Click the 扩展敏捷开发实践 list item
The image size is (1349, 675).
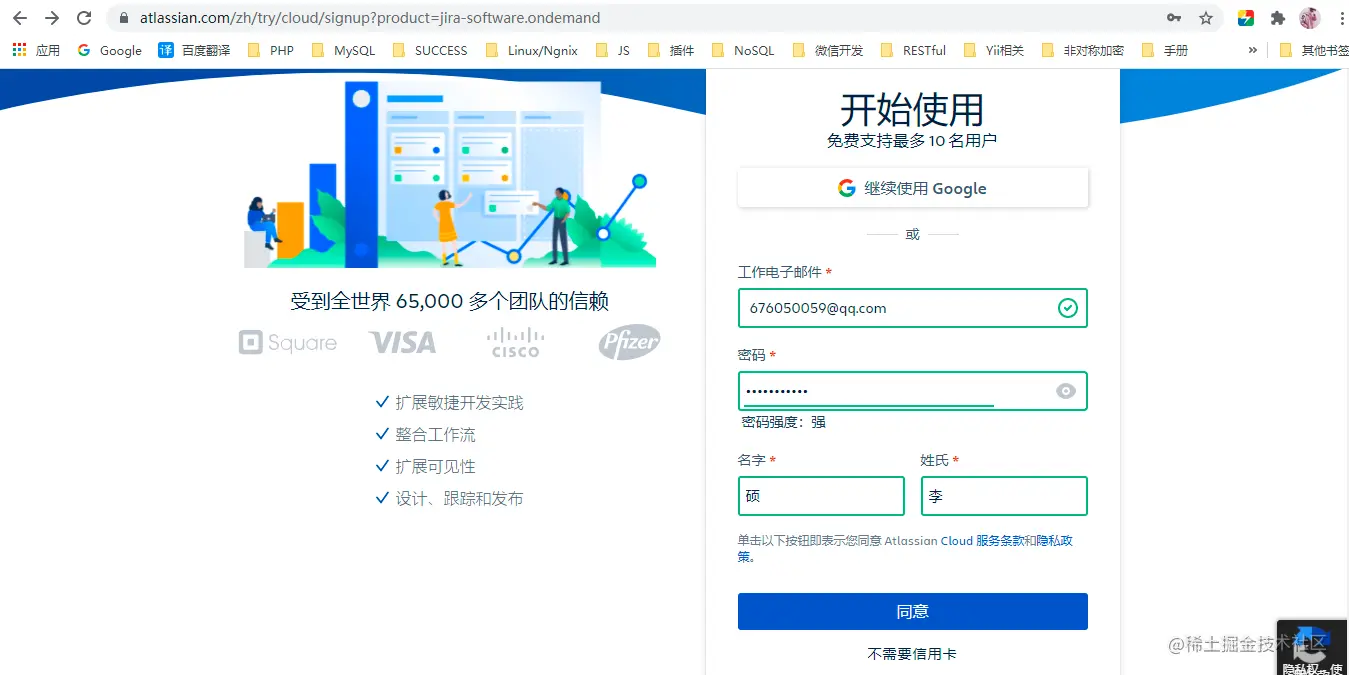pos(459,403)
